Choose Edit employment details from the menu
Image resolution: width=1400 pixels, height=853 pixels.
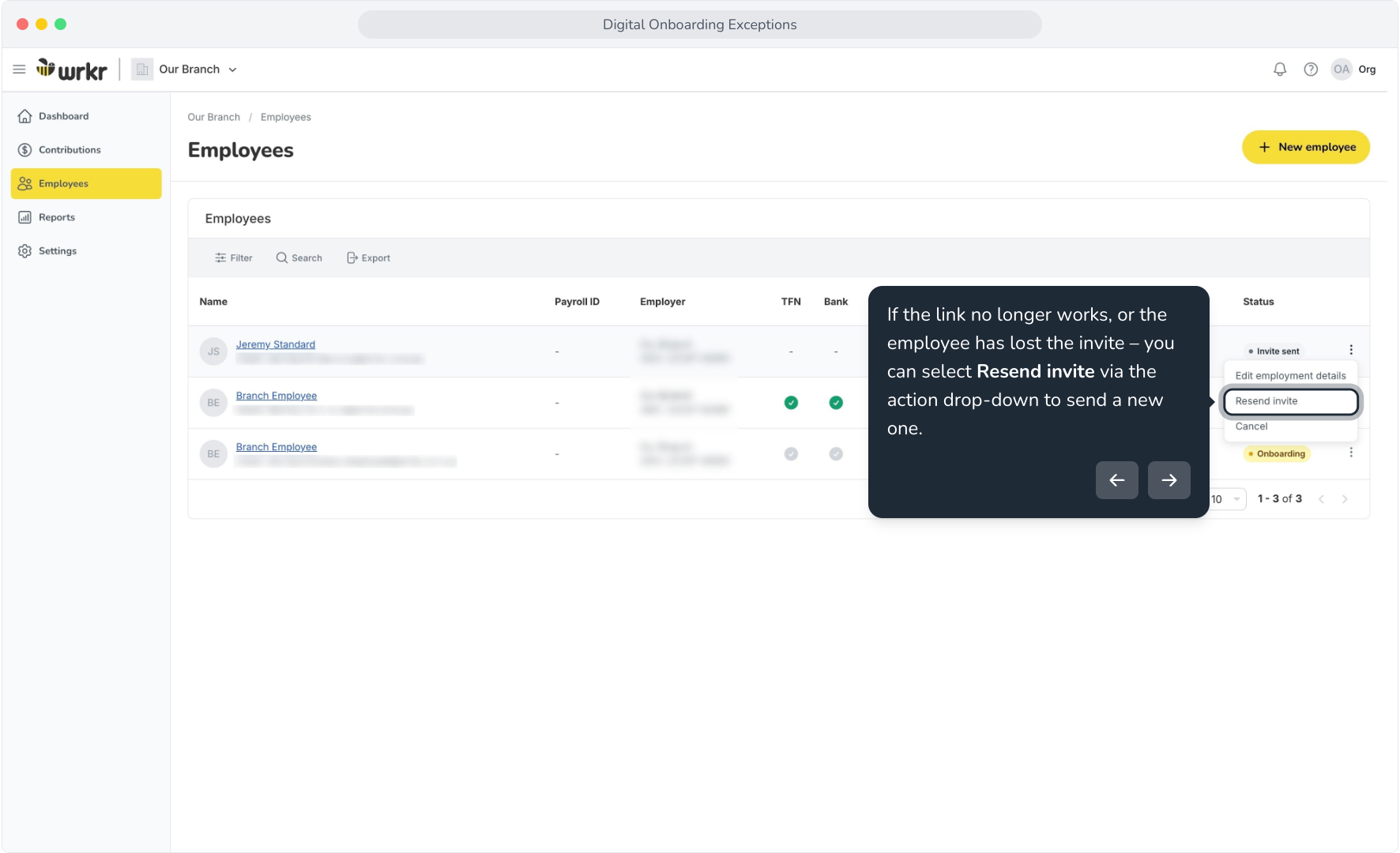coord(1290,376)
